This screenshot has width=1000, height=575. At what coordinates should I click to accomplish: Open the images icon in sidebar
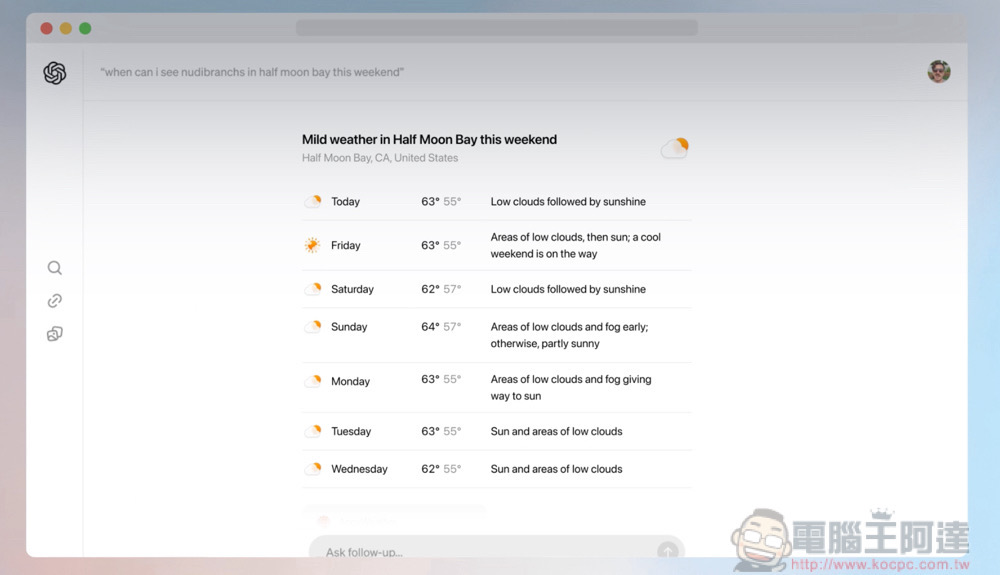pyautogui.click(x=55, y=334)
